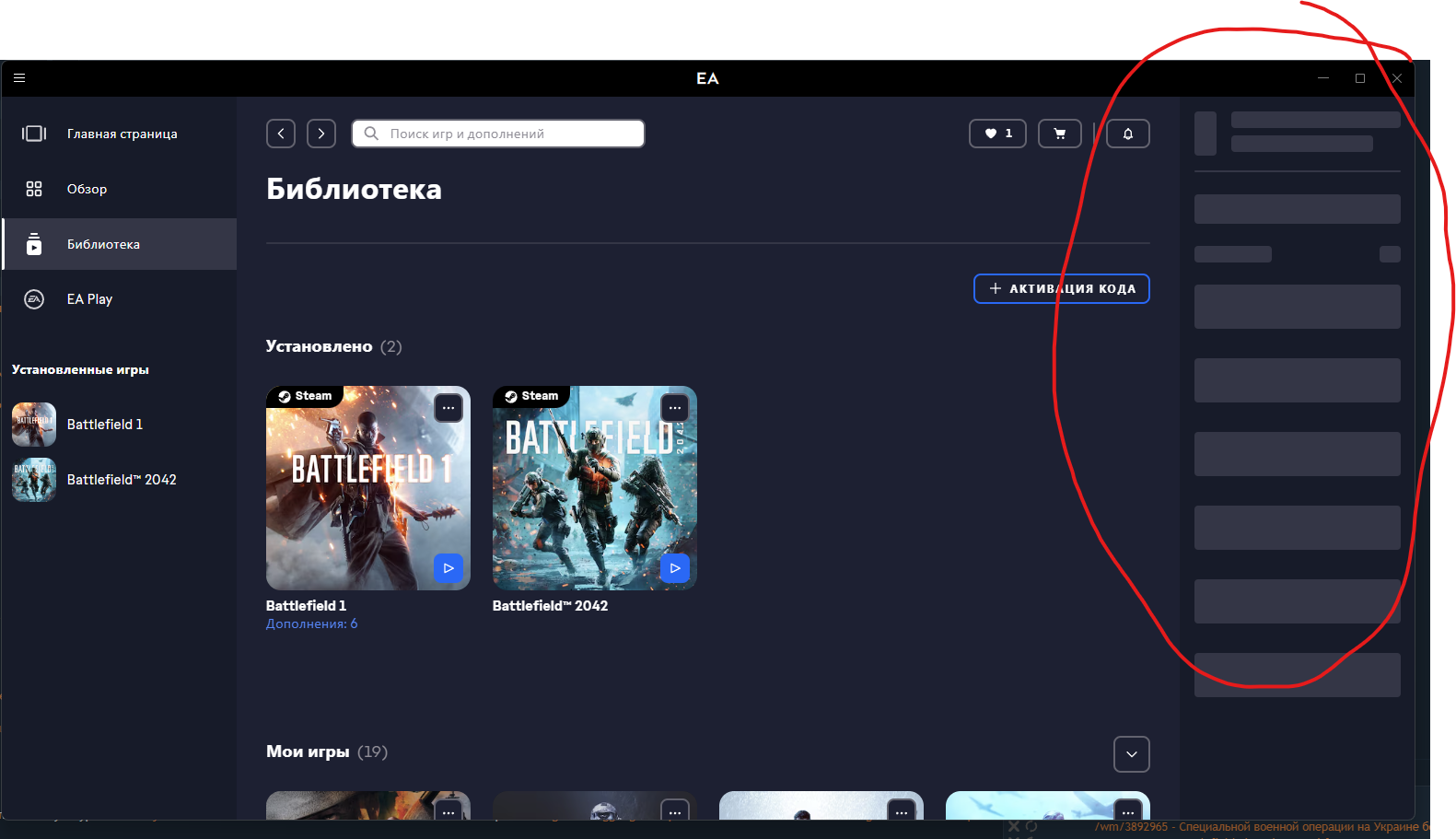Select EA Play in the sidebar
Screen dimensions: 1456x839
click(89, 299)
